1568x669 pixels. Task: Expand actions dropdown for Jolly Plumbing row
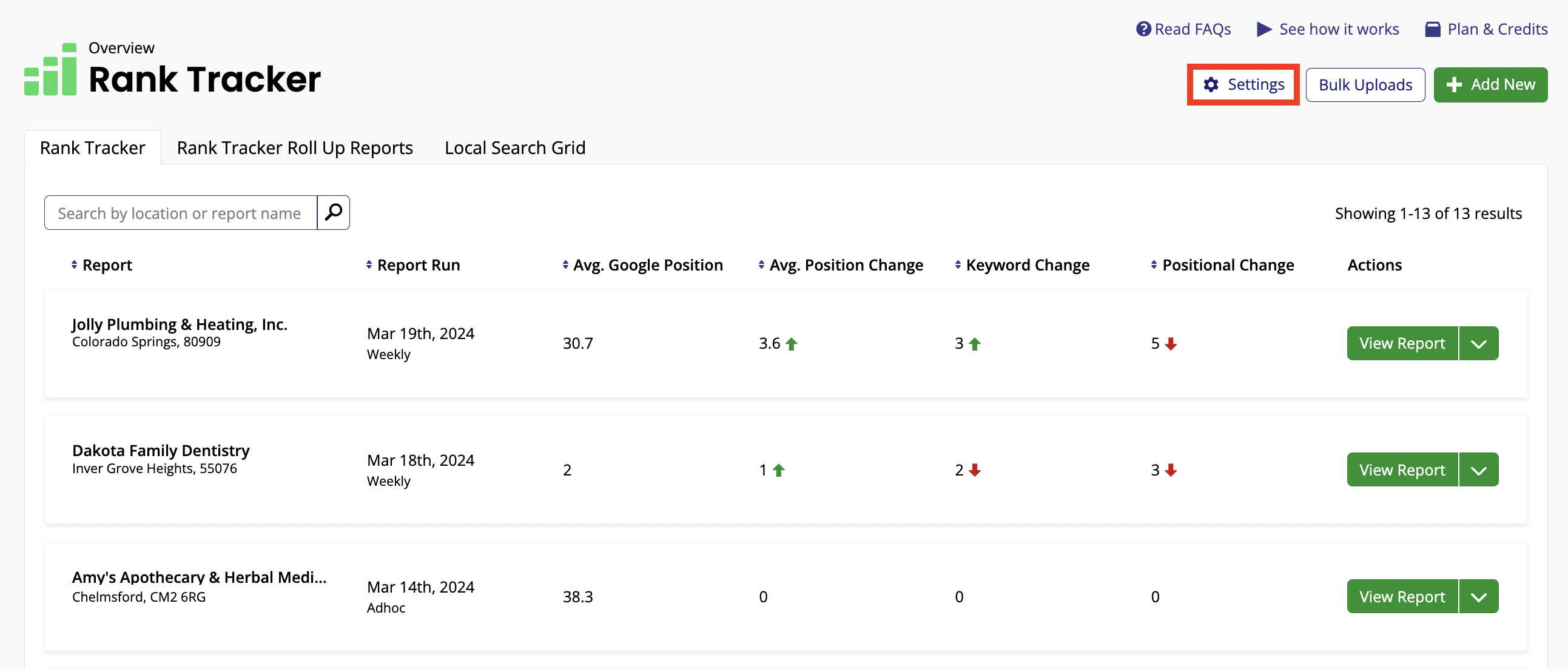pos(1479,343)
